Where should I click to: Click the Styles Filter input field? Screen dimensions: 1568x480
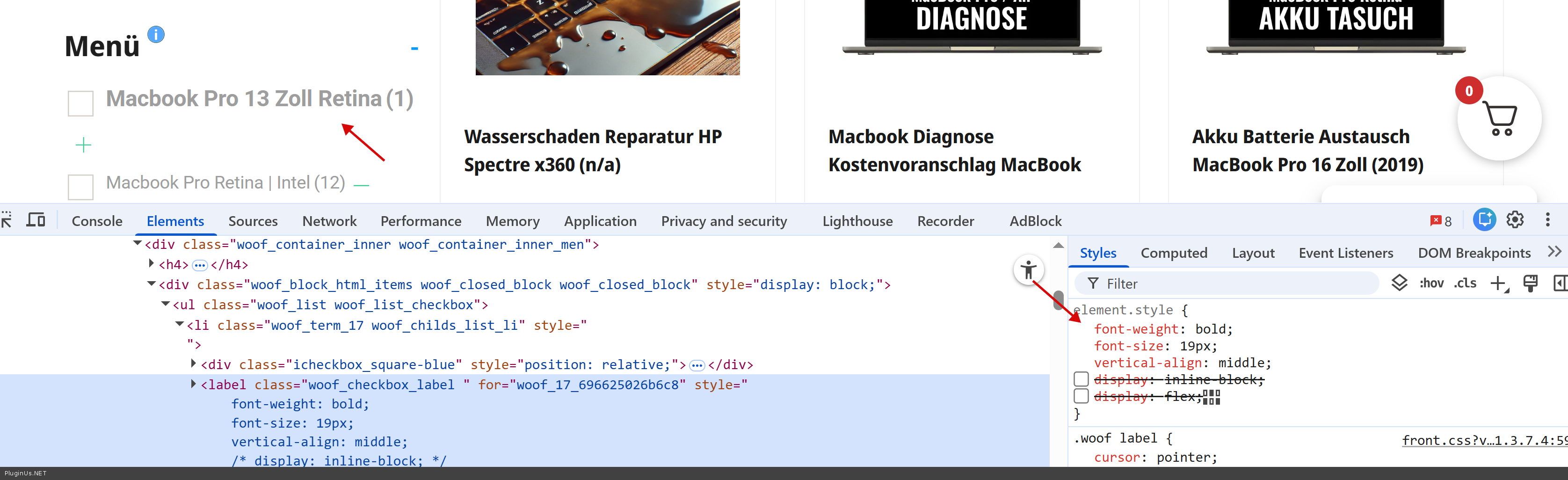[x=1227, y=283]
